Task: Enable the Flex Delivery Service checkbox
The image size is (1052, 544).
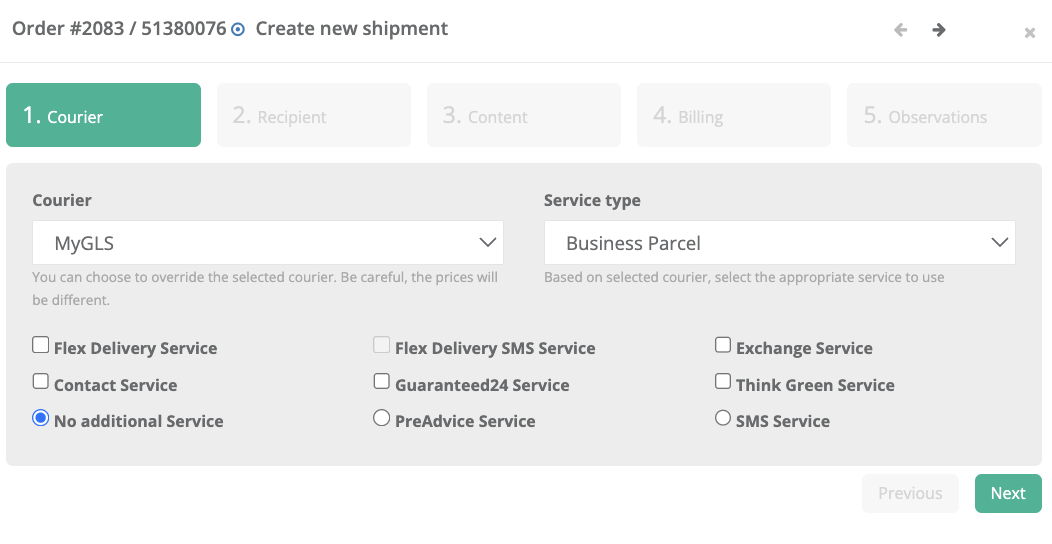Action: (41, 345)
